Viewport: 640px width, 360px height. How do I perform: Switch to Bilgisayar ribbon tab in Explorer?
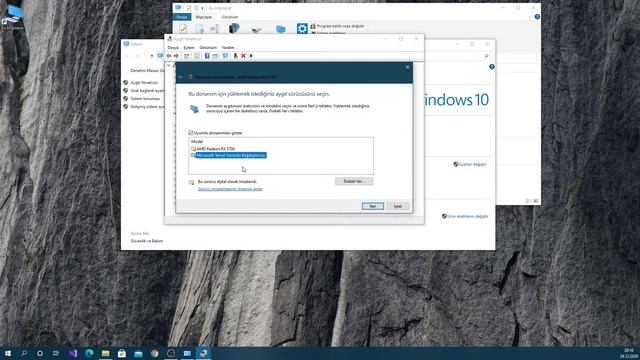point(204,17)
